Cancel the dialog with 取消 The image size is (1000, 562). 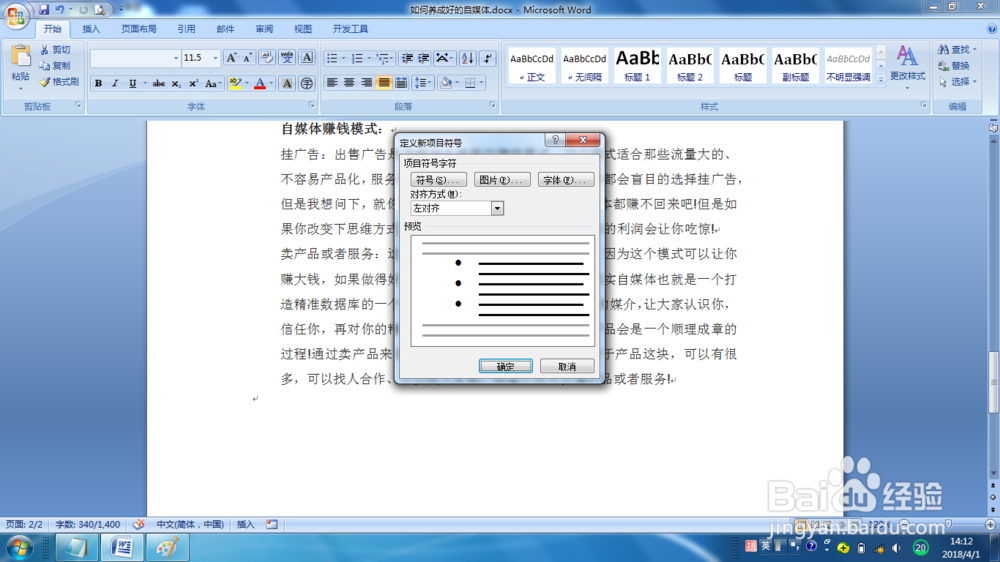point(567,366)
